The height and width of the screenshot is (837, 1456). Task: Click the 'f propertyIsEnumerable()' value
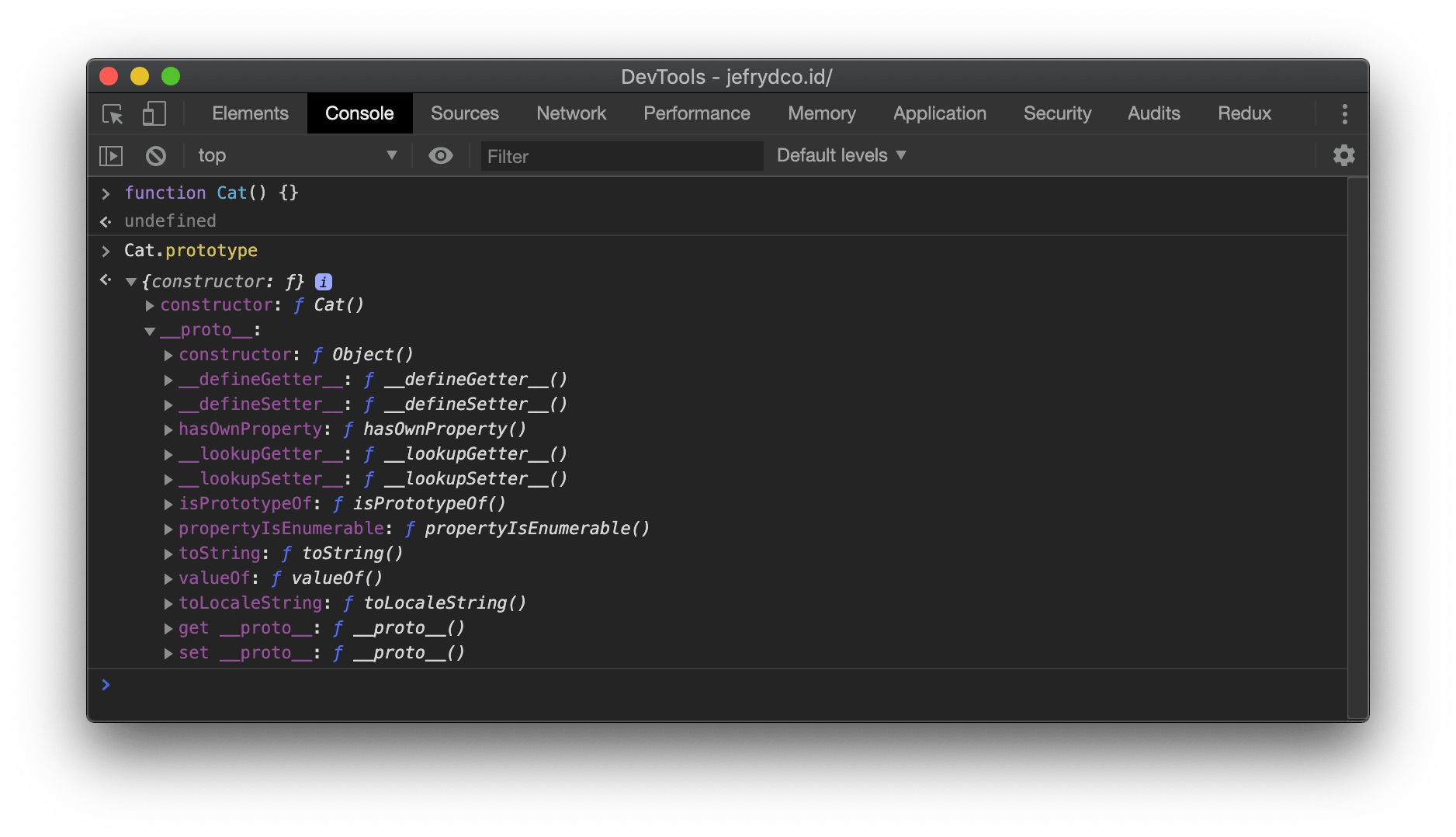[x=527, y=529]
